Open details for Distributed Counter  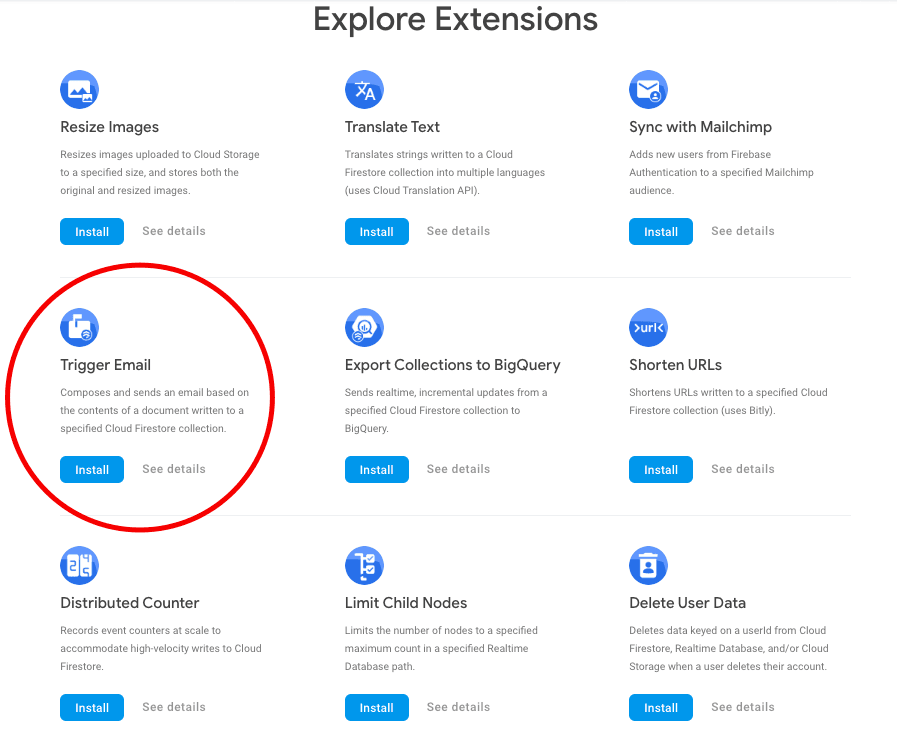click(x=173, y=707)
